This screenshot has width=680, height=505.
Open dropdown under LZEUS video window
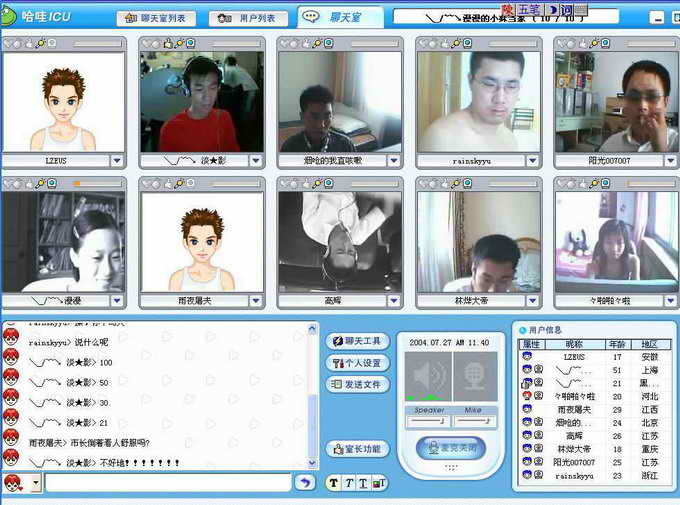pyautogui.click(x=117, y=160)
